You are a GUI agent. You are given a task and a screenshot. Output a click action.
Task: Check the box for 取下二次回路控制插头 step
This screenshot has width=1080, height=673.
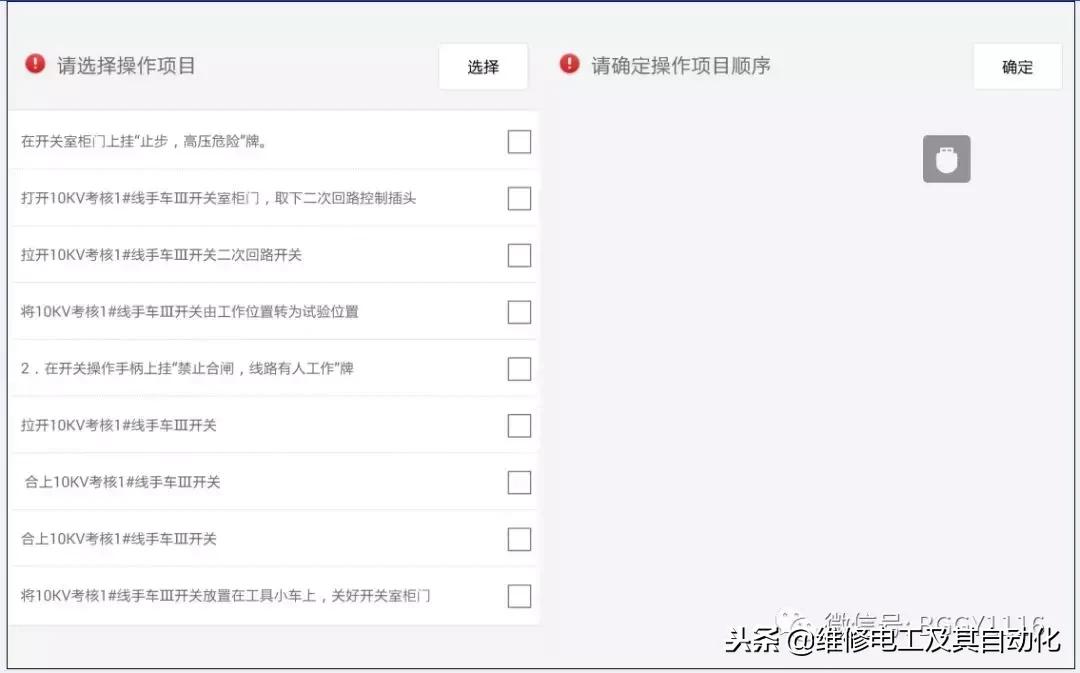(x=519, y=198)
